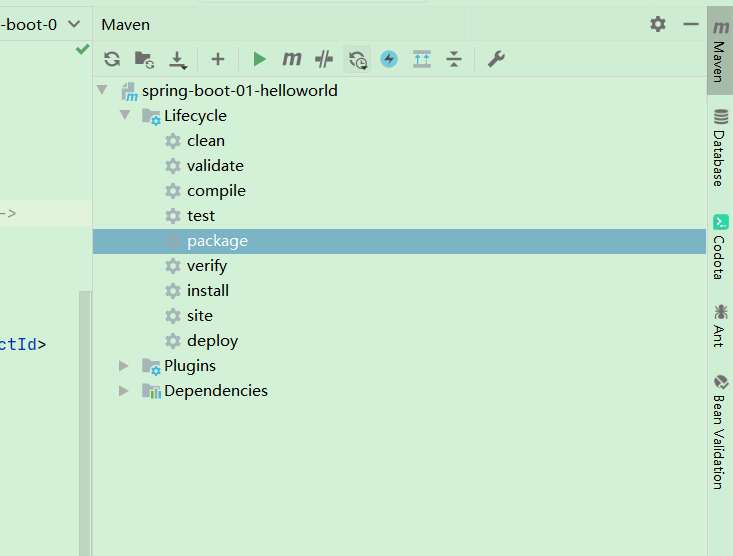Show dependencies diagram lightning icon
This screenshot has width=733, height=556.
pyautogui.click(x=389, y=59)
